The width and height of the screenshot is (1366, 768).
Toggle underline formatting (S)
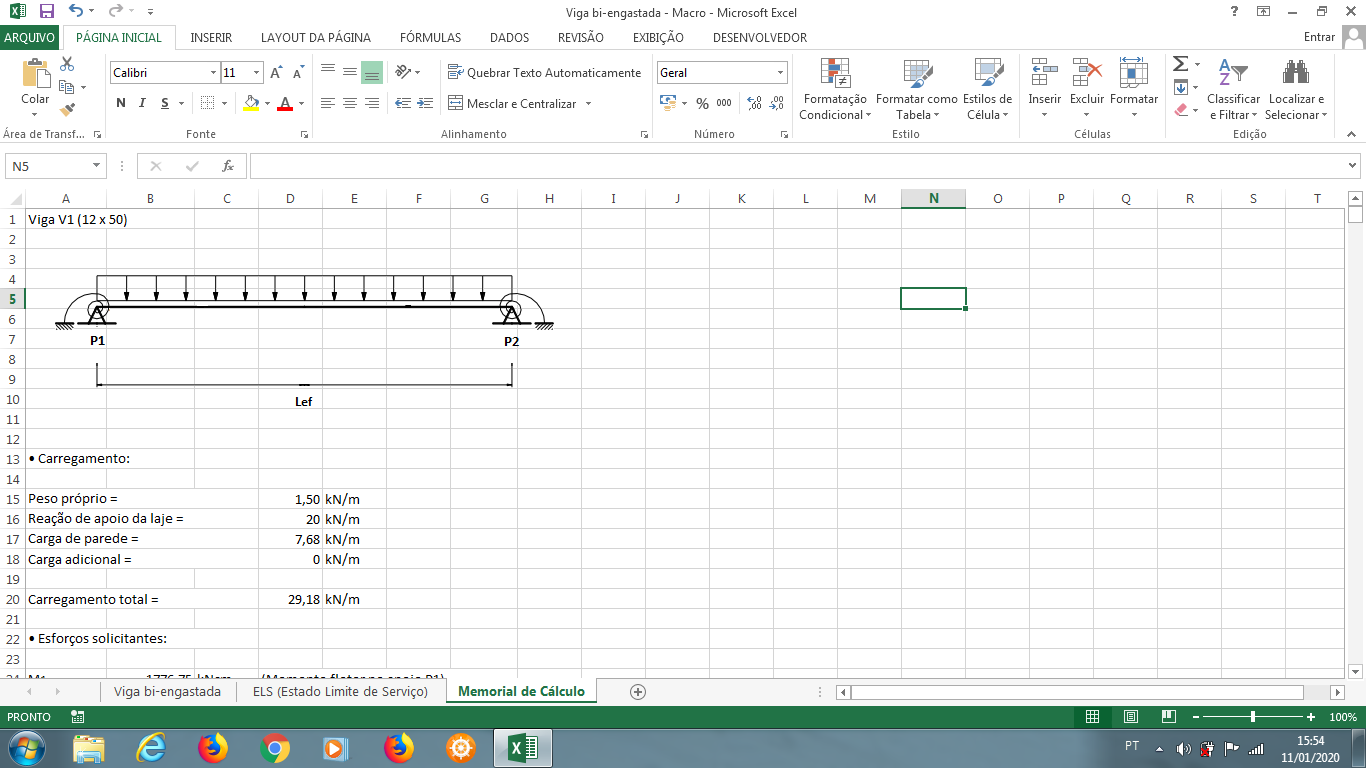164,103
